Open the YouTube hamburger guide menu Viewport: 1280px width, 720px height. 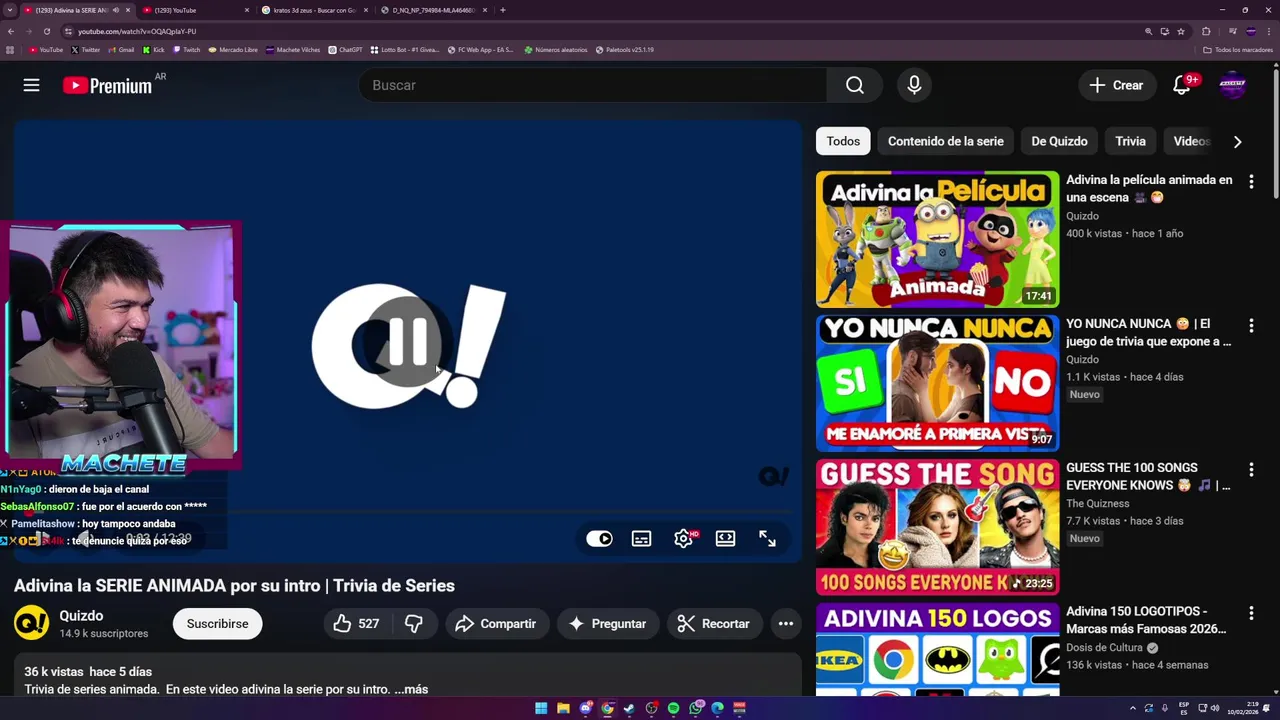[31, 85]
